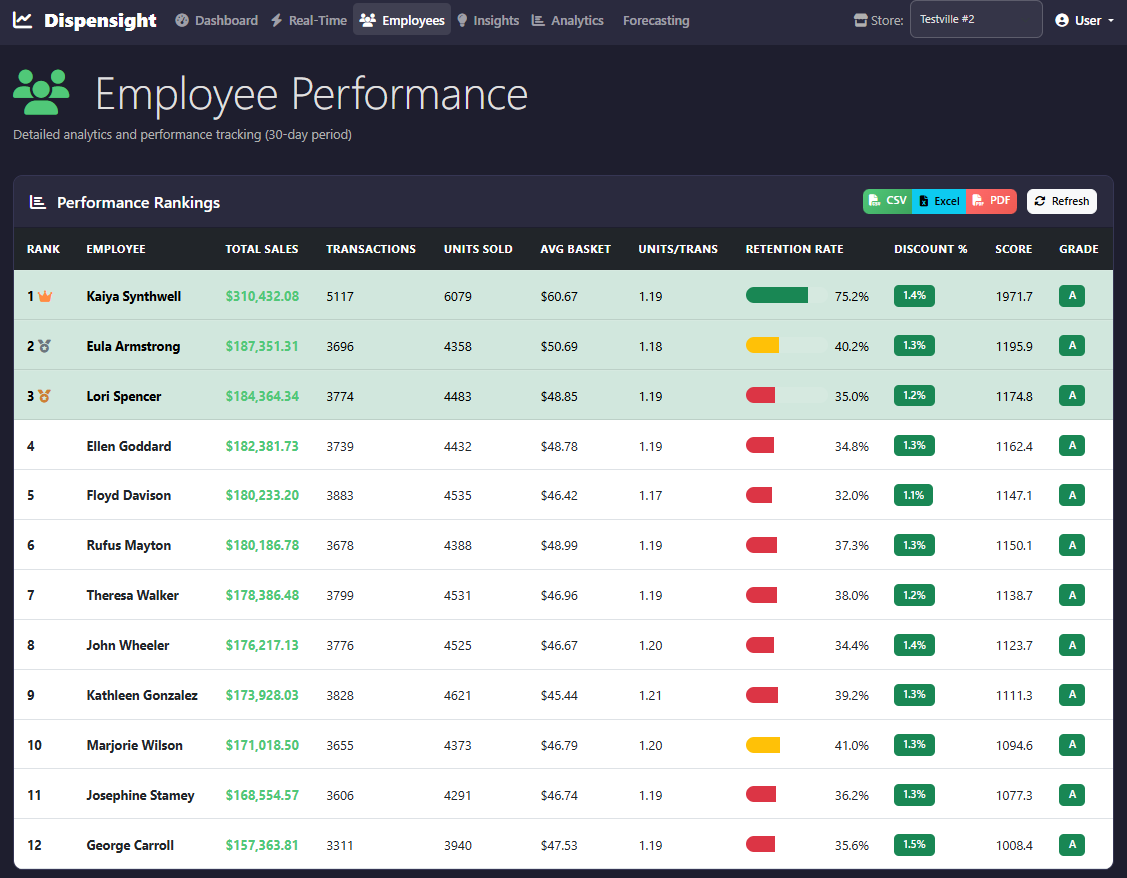Export rankings as Excel

(x=939, y=201)
